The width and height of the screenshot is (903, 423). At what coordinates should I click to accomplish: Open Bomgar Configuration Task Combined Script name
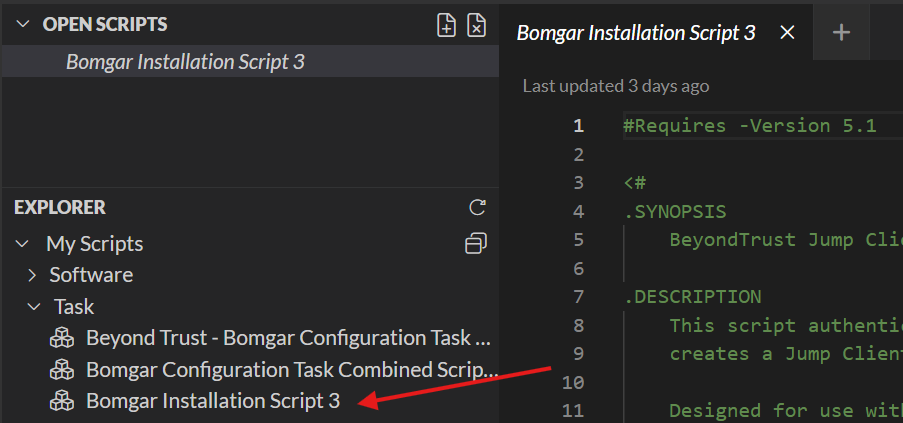[x=291, y=370]
